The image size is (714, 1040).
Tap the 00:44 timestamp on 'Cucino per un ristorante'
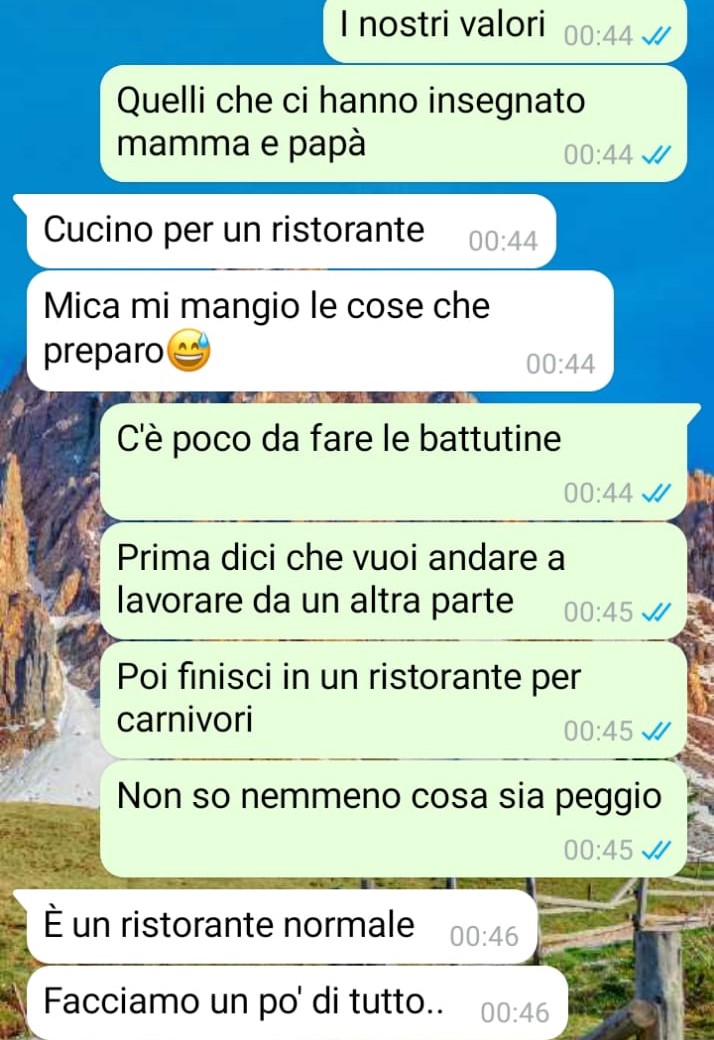click(x=503, y=241)
